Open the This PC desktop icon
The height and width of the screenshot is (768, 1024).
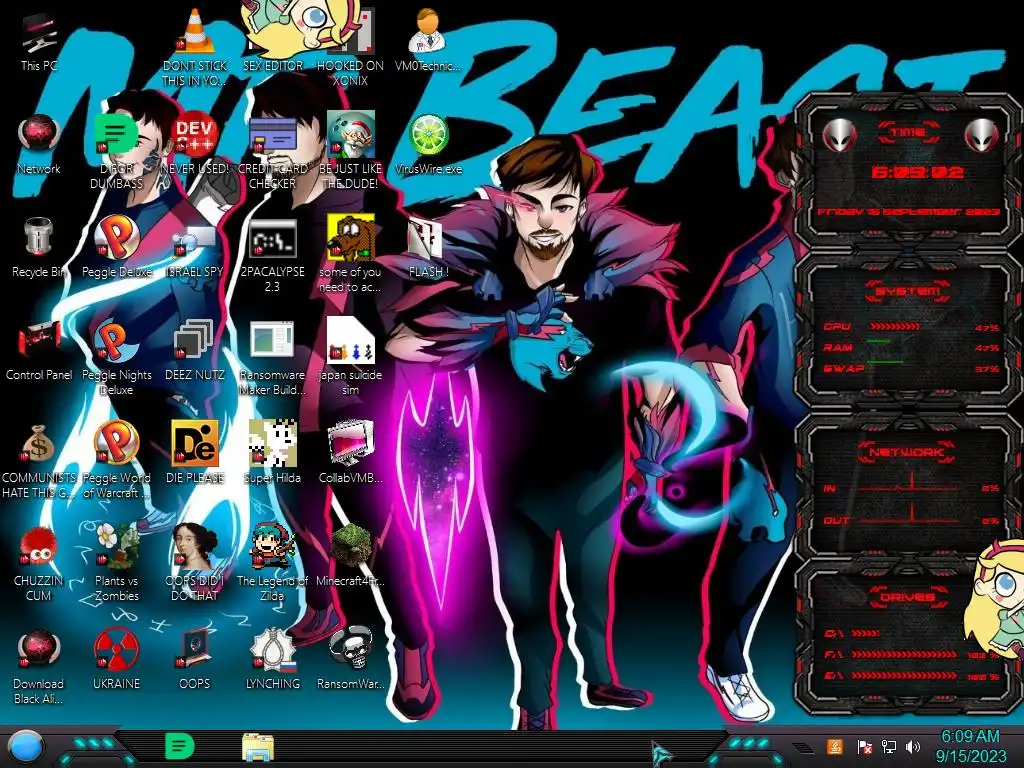[x=39, y=42]
